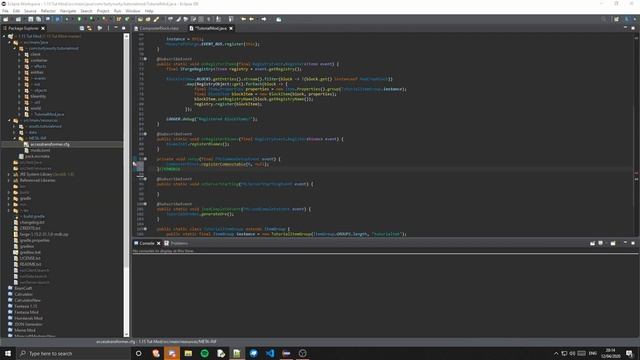Open the Edit menu

coord(16,11)
